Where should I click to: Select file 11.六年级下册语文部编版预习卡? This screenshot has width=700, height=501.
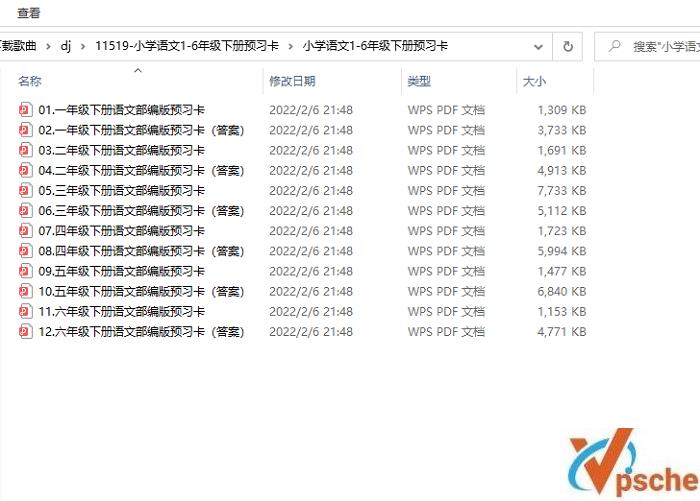(x=121, y=311)
